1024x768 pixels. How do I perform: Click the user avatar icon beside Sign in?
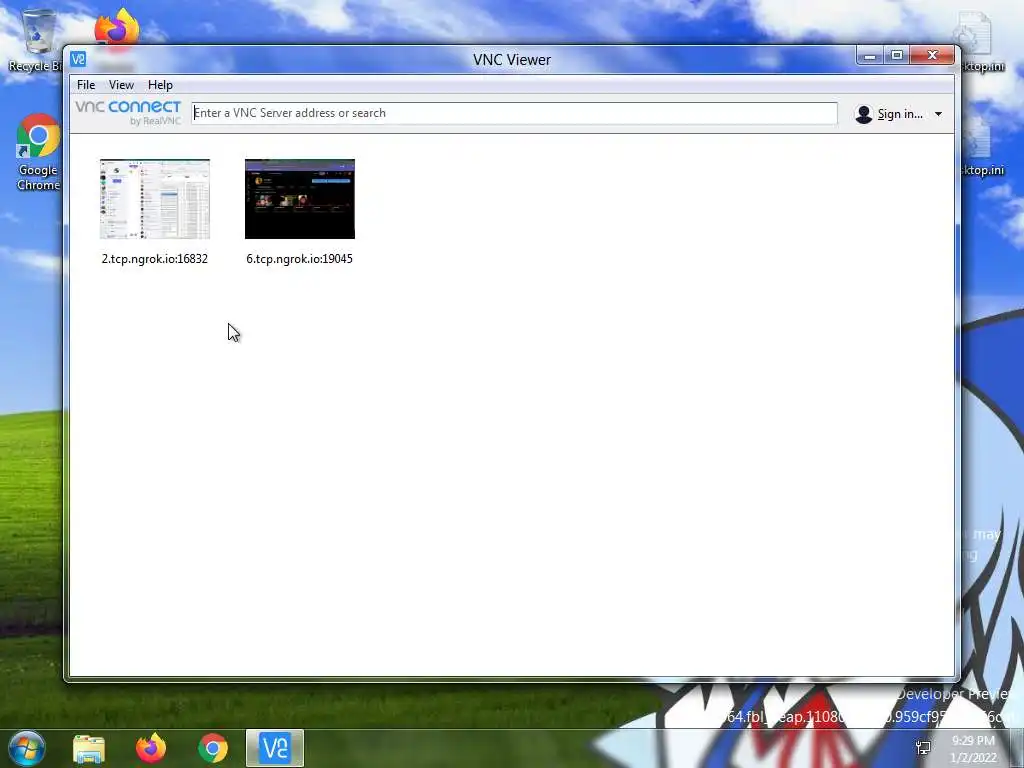(x=863, y=114)
